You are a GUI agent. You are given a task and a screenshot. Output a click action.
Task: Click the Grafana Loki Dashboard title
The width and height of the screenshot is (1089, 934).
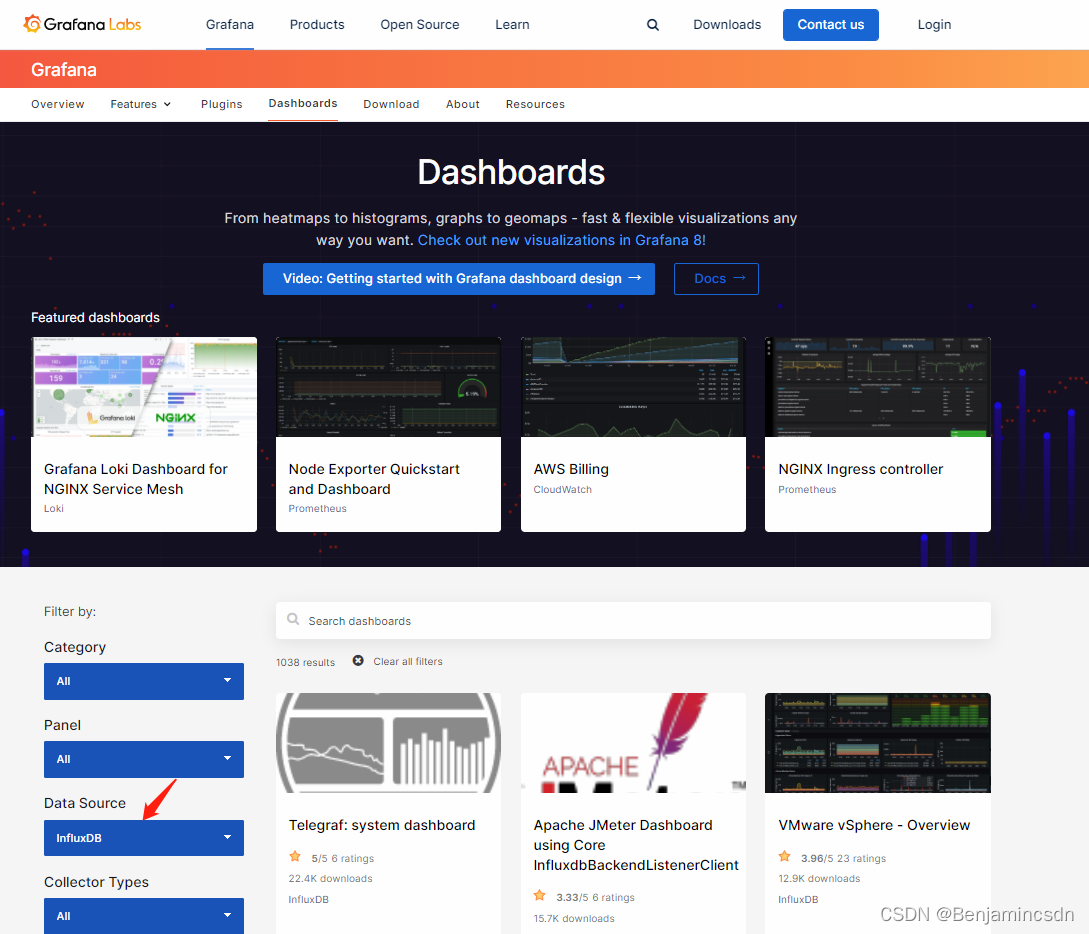[135, 479]
